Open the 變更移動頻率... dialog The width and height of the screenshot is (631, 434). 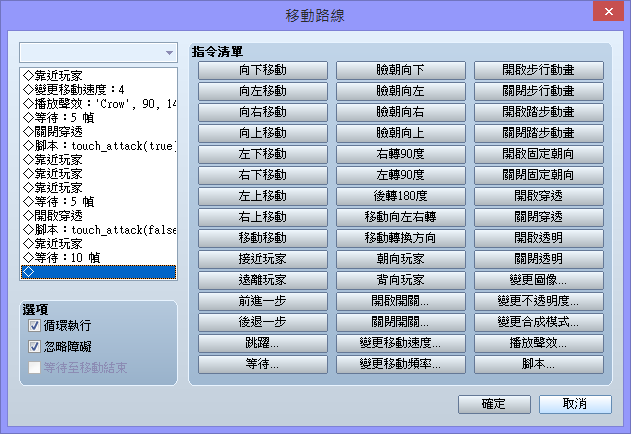pyautogui.click(x=400, y=364)
